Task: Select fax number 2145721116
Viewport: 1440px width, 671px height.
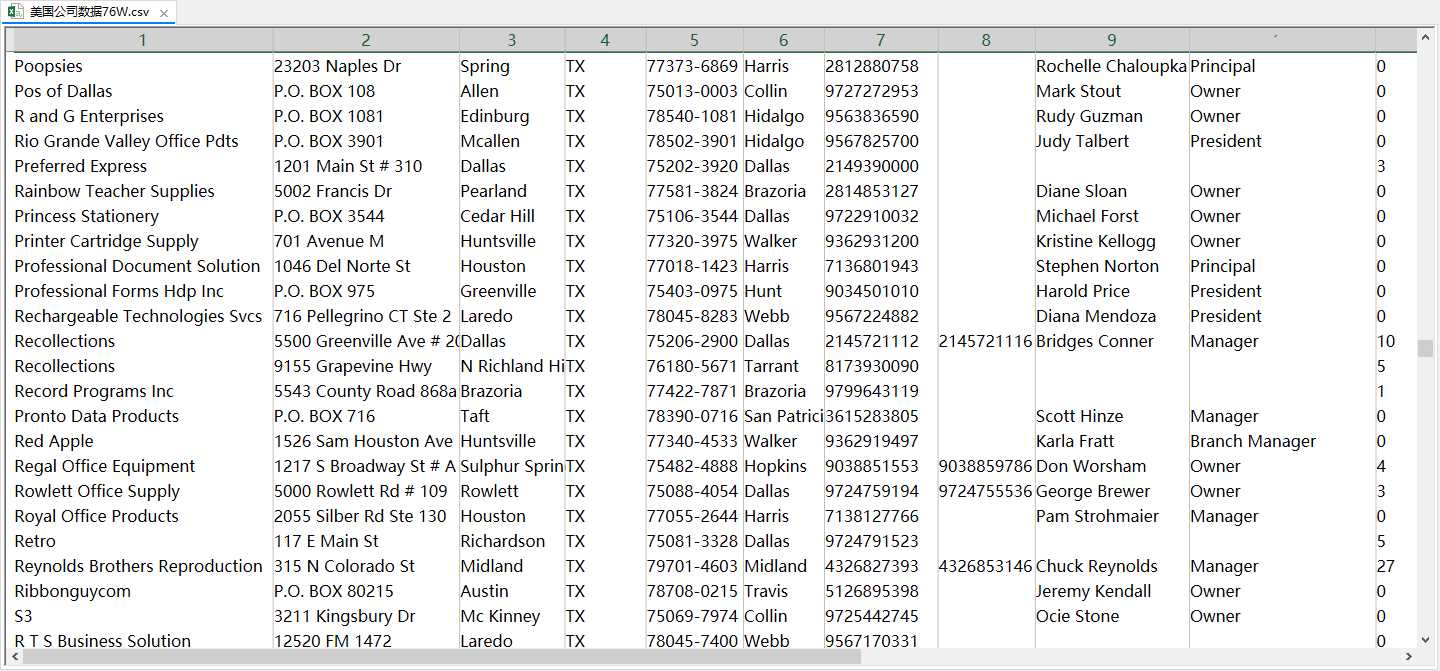Action: click(x=986, y=341)
